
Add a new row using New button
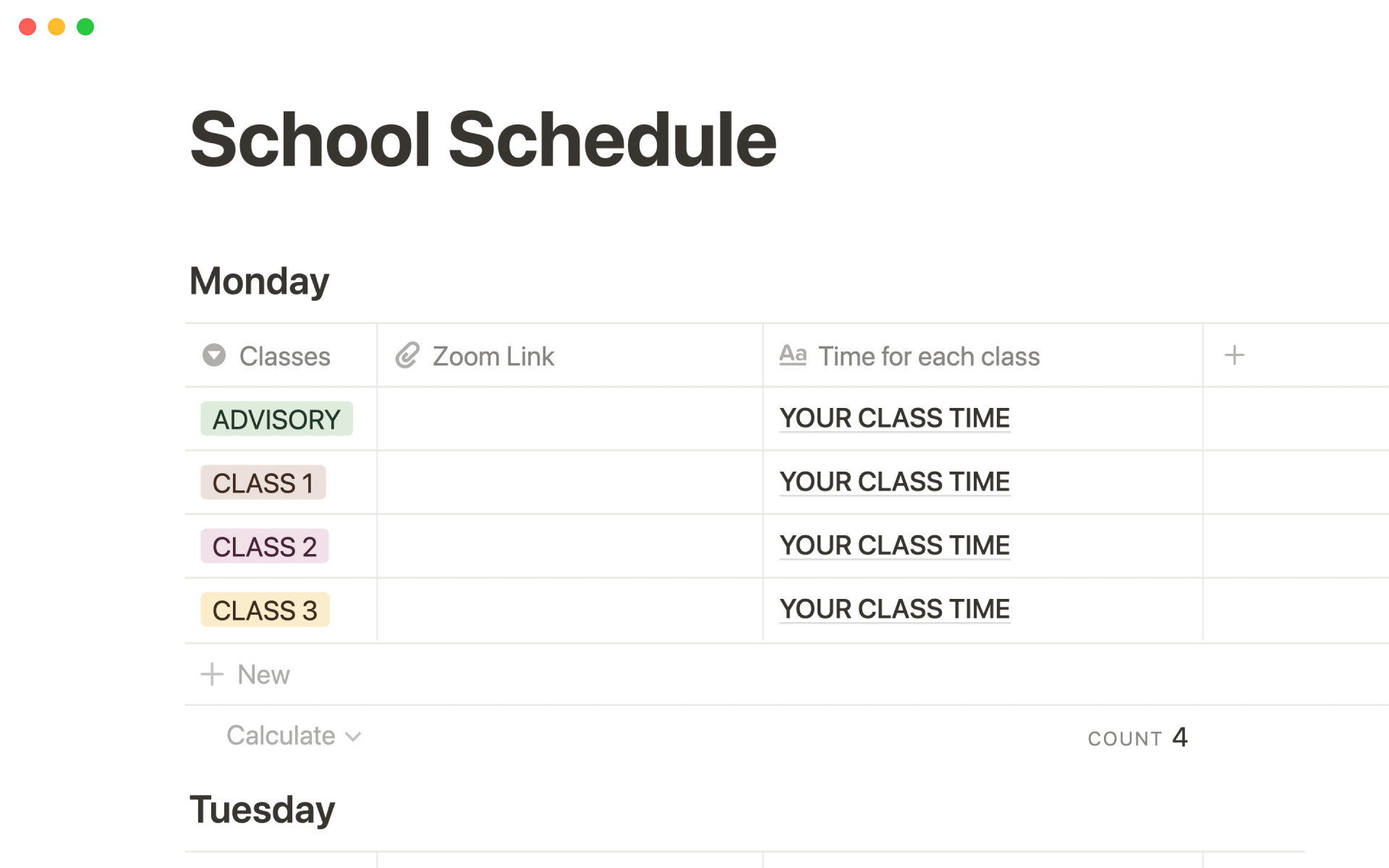(x=263, y=674)
